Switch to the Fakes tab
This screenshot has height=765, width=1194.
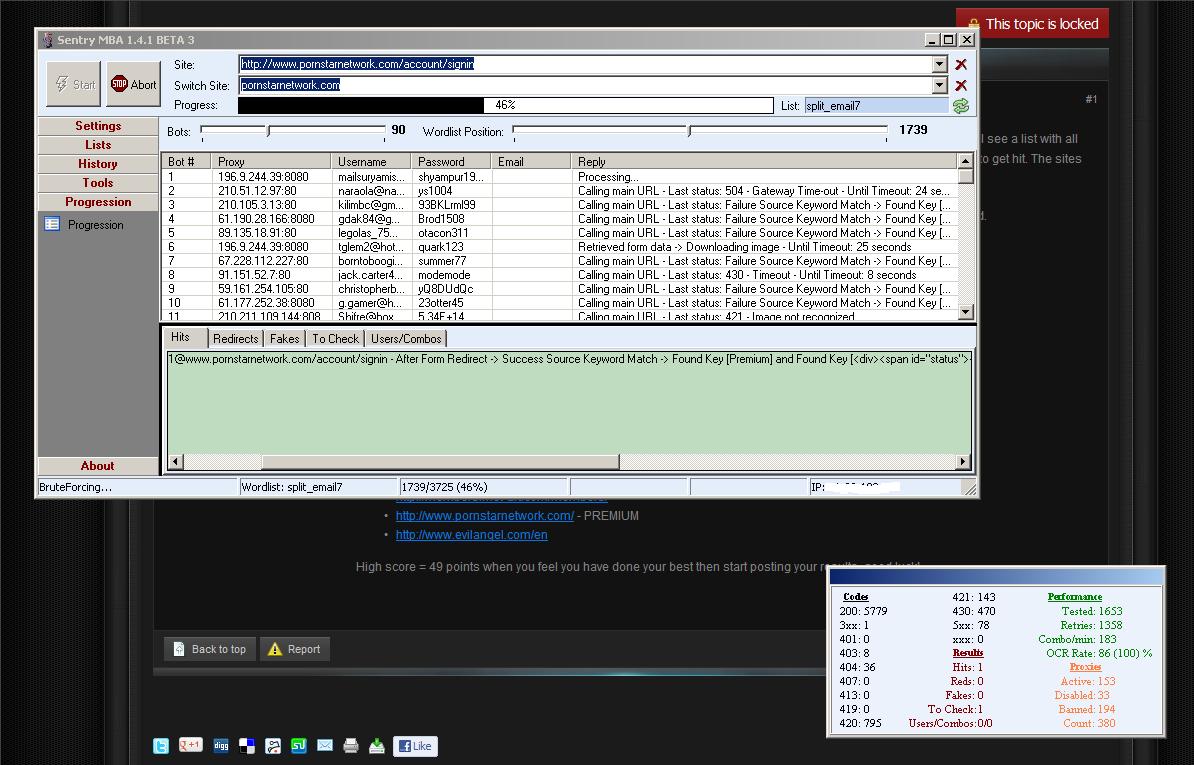pyautogui.click(x=284, y=339)
